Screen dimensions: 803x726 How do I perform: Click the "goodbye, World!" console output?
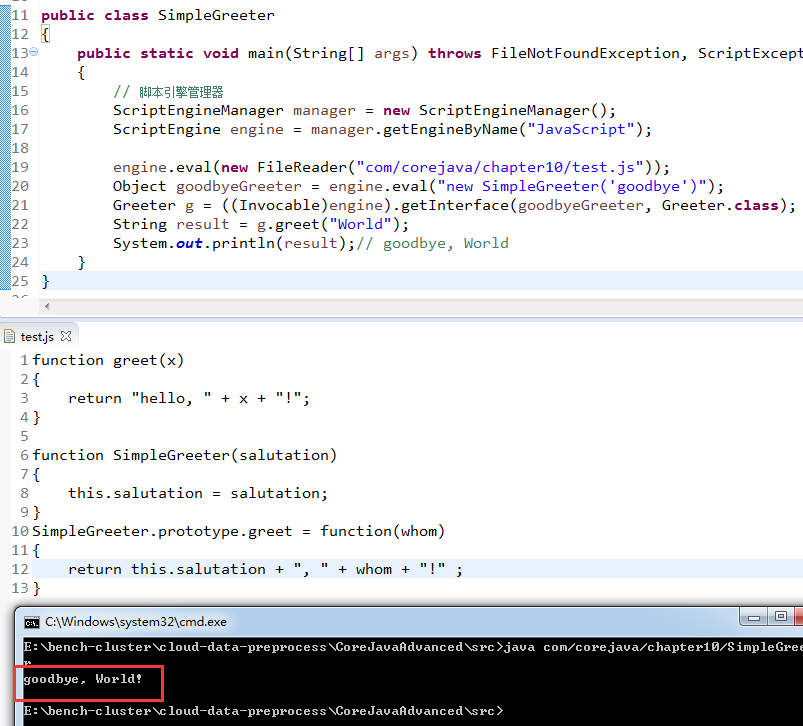tap(82, 679)
